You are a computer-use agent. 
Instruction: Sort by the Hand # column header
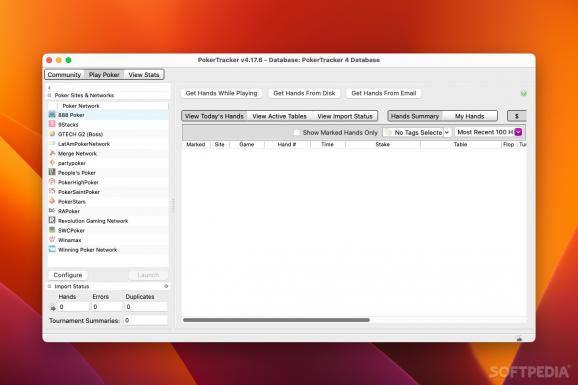point(287,145)
